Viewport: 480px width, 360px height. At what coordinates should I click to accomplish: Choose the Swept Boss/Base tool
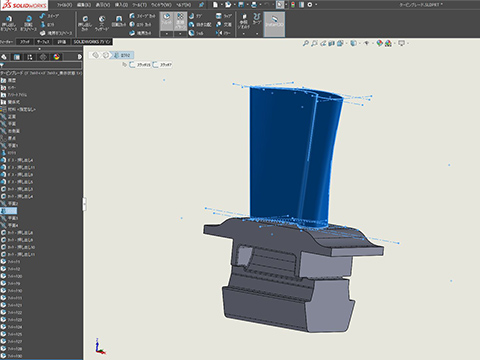tap(49, 16)
